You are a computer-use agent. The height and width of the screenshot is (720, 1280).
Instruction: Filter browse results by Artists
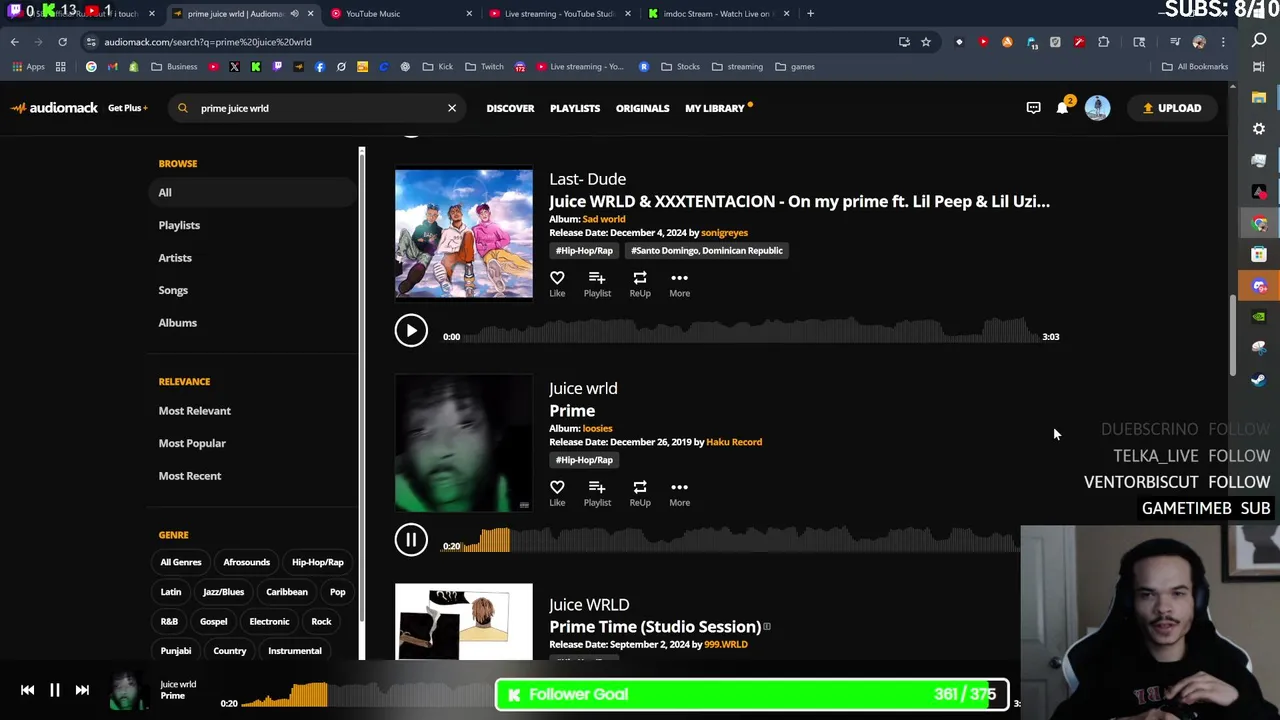click(175, 258)
